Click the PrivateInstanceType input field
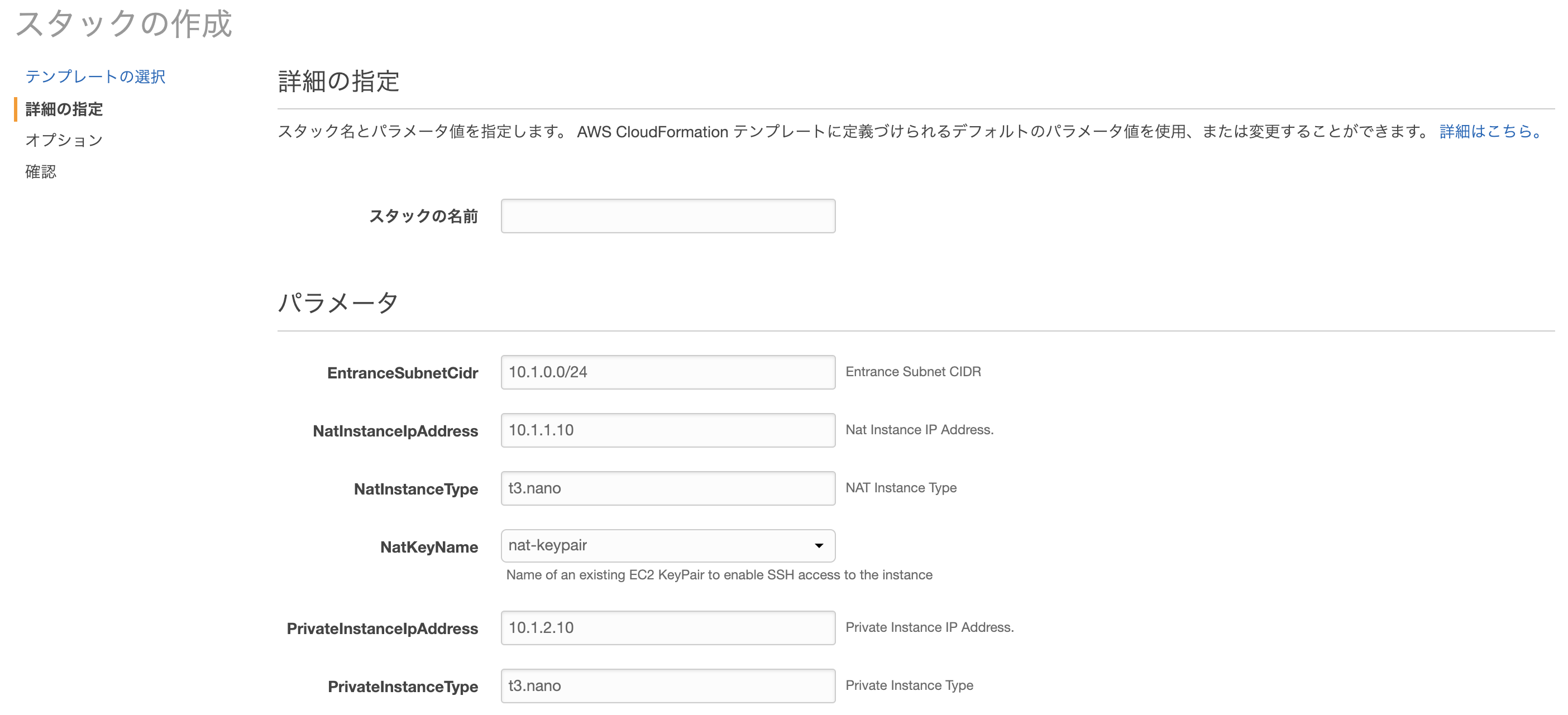This screenshot has width=1568, height=715. 668,686
